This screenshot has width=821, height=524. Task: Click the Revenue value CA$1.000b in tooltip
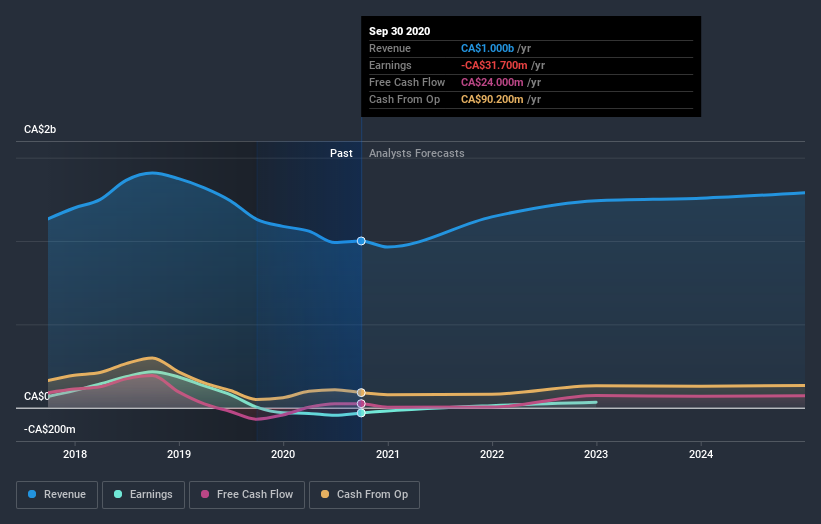(x=487, y=48)
